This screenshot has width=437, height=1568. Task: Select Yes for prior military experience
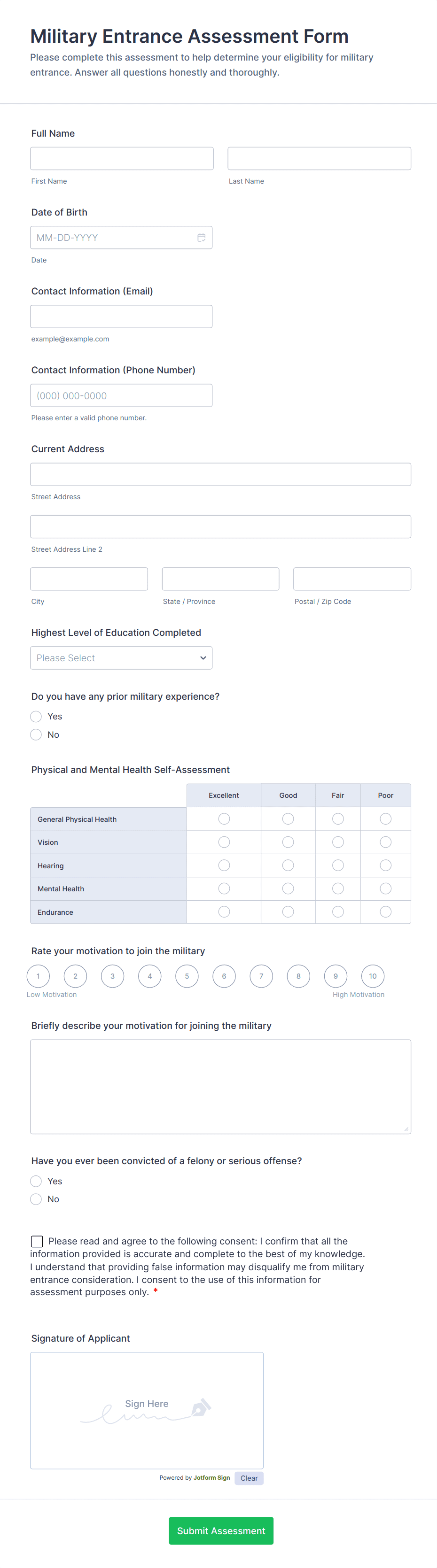tap(36, 717)
